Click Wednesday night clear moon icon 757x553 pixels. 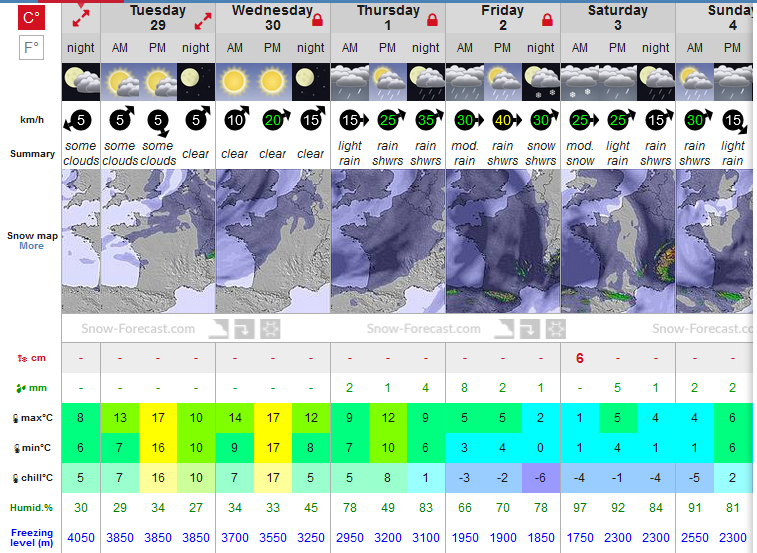pyautogui.click(x=311, y=82)
